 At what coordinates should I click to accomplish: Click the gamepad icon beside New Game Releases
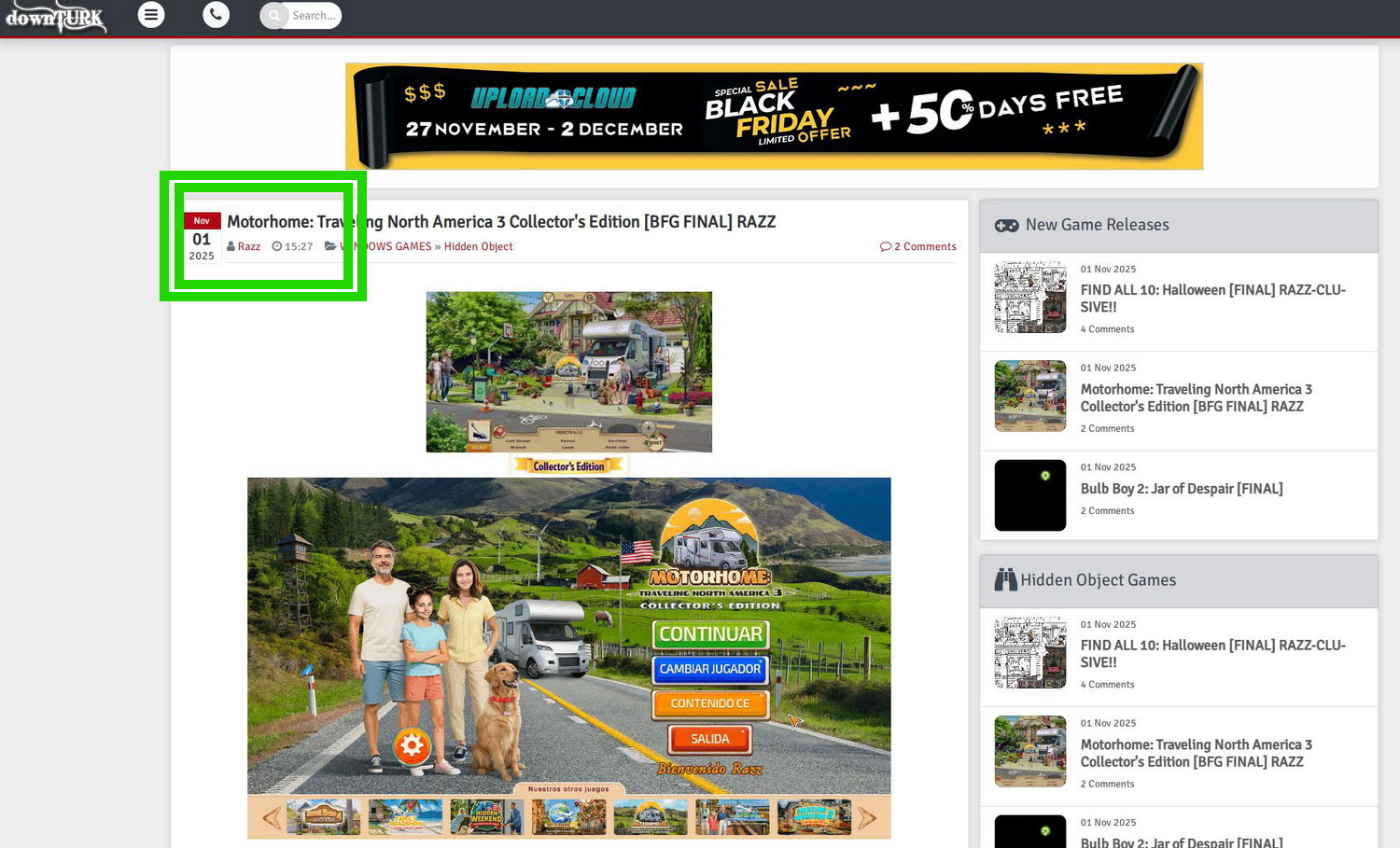tap(1006, 226)
